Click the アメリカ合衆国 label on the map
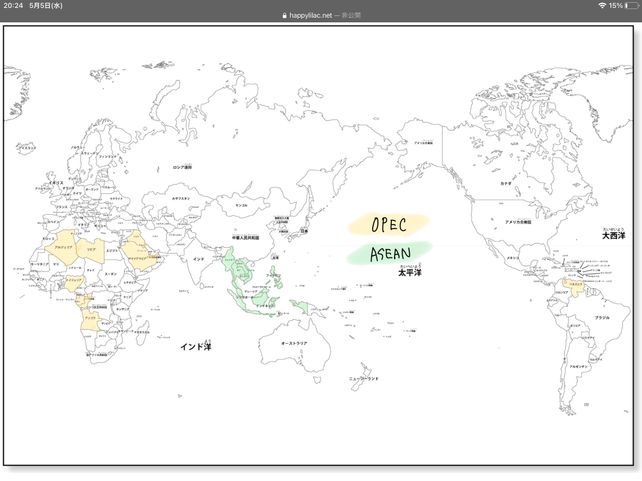The image size is (642, 481). pos(518,222)
